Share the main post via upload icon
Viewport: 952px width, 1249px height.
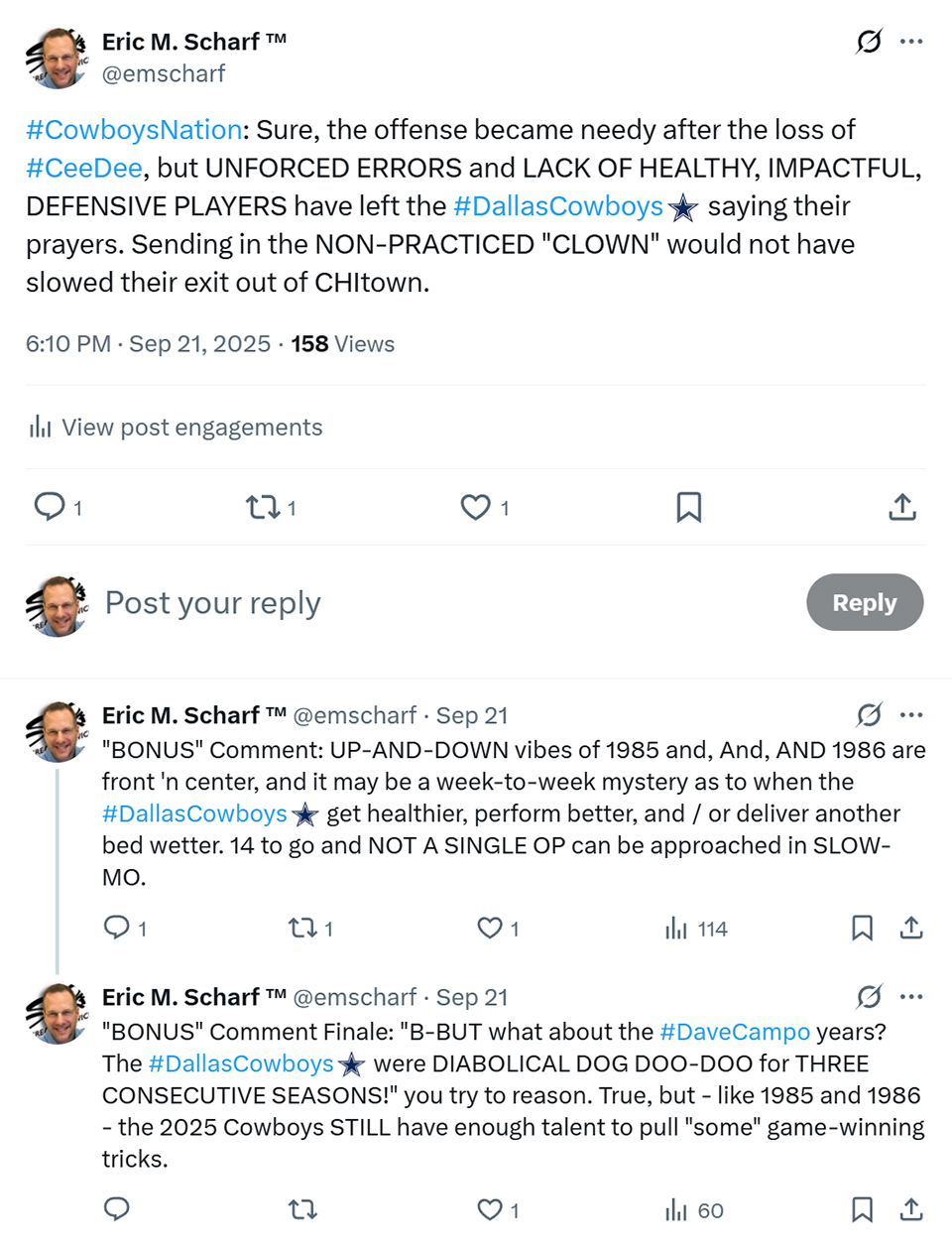pos(902,508)
